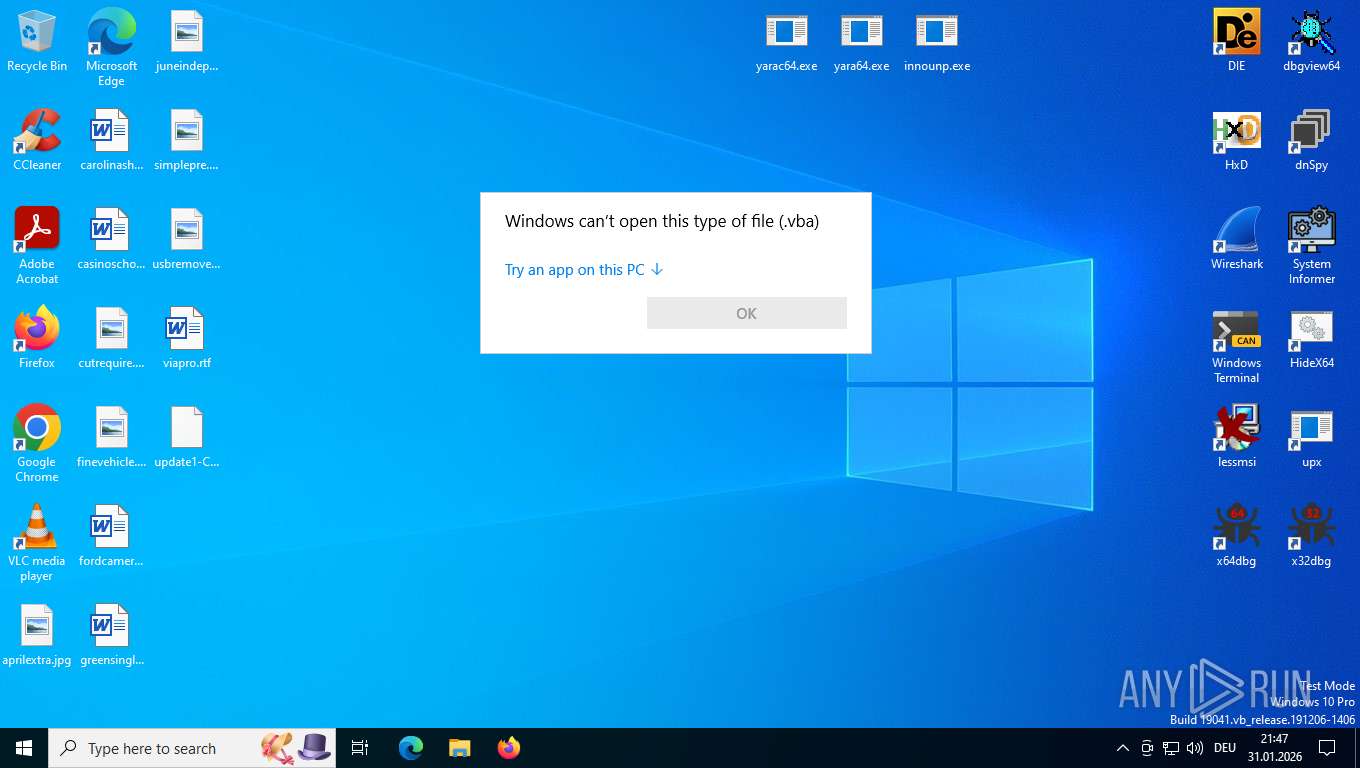Viewport: 1360px width, 768px height.
Task: Switch the DEU input language indicator
Action: point(1225,748)
